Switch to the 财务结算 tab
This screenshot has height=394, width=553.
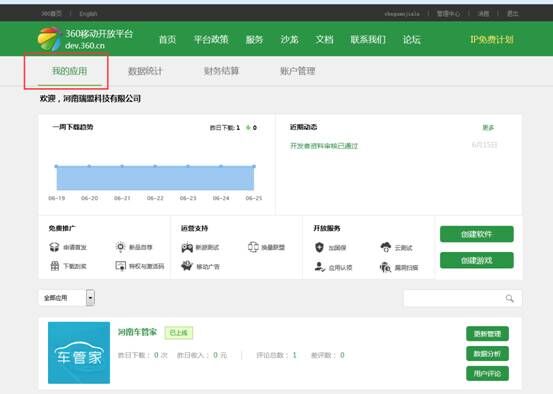pyautogui.click(x=221, y=71)
